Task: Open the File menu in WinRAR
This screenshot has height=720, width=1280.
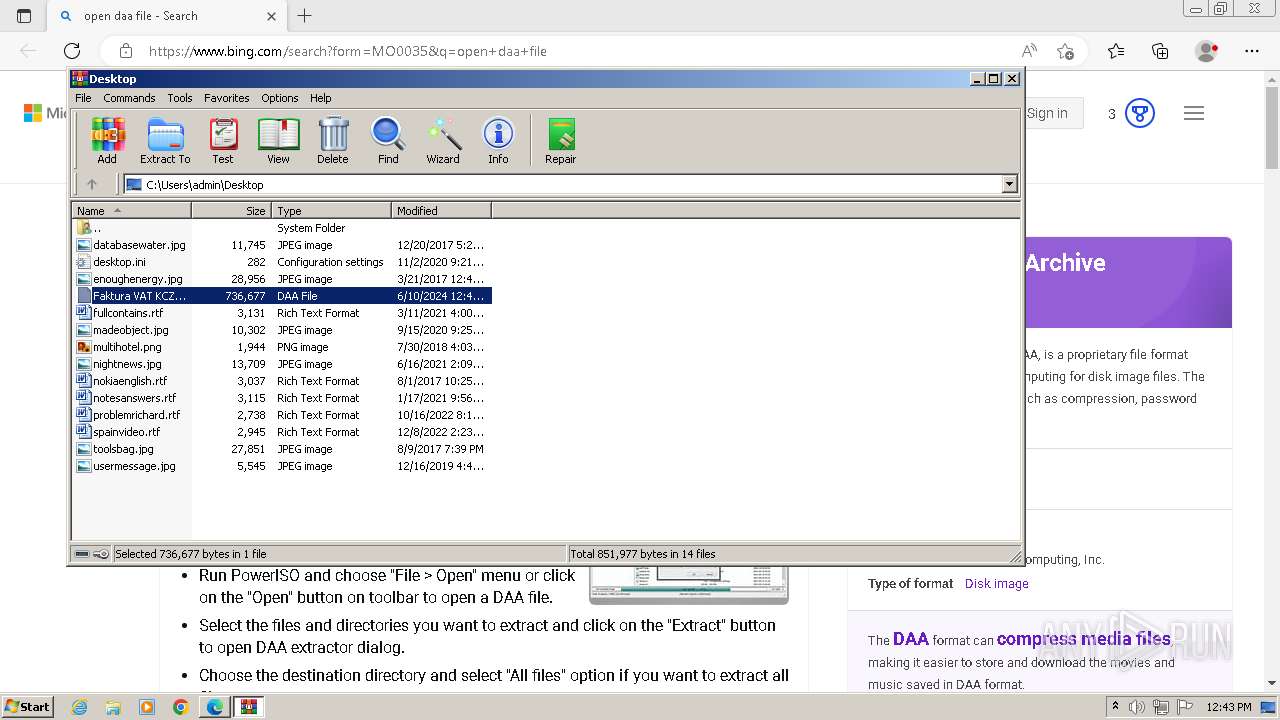Action: coord(83,98)
